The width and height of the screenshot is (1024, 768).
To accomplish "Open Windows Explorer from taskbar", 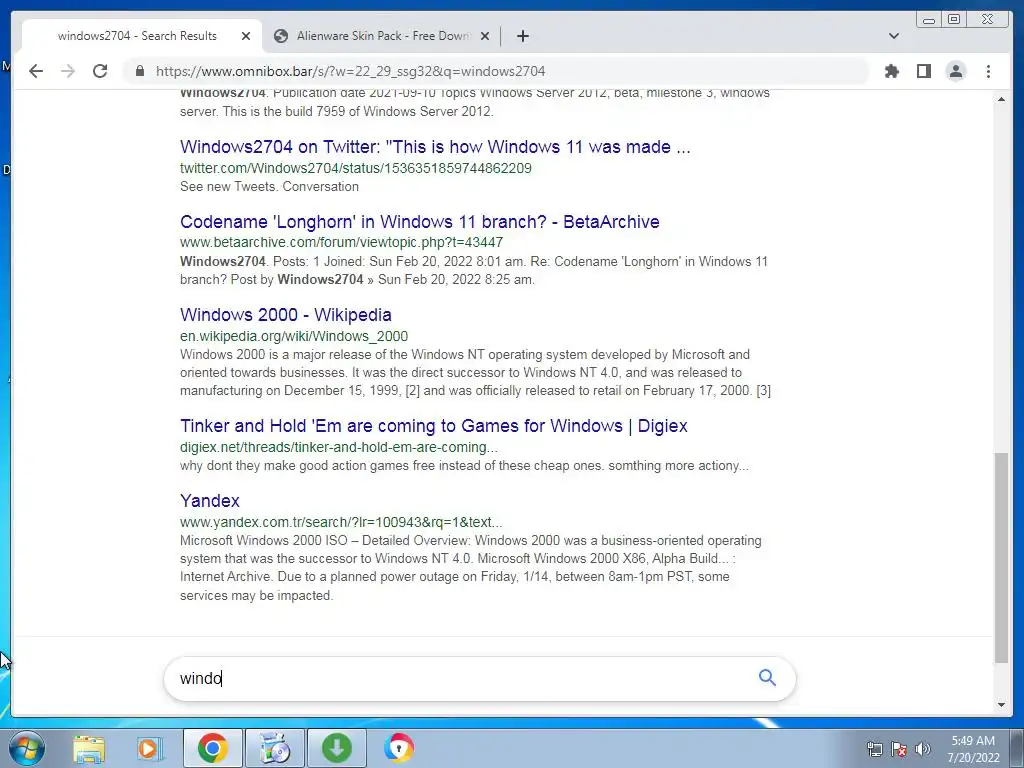I will [x=89, y=748].
